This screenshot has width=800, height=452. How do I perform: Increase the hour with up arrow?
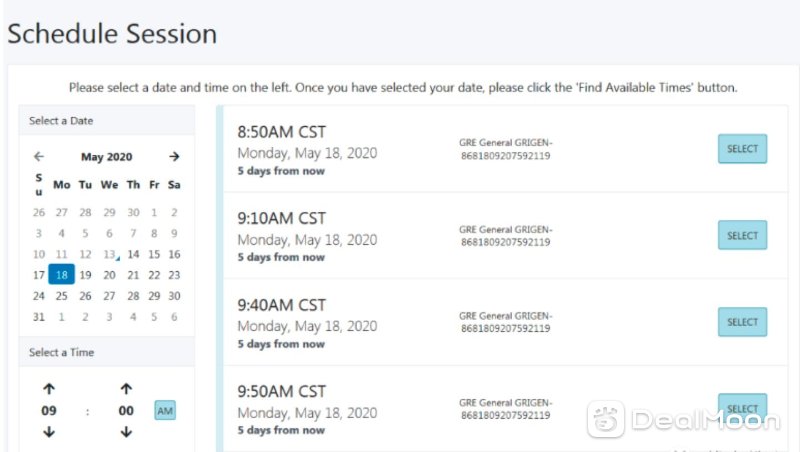click(x=49, y=389)
